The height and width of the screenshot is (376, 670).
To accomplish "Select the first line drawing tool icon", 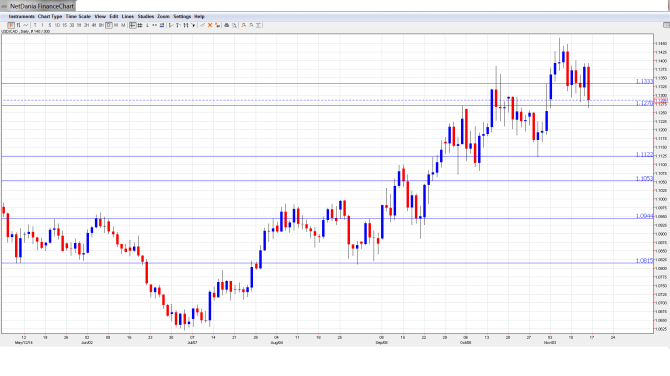I will tap(171, 25).
